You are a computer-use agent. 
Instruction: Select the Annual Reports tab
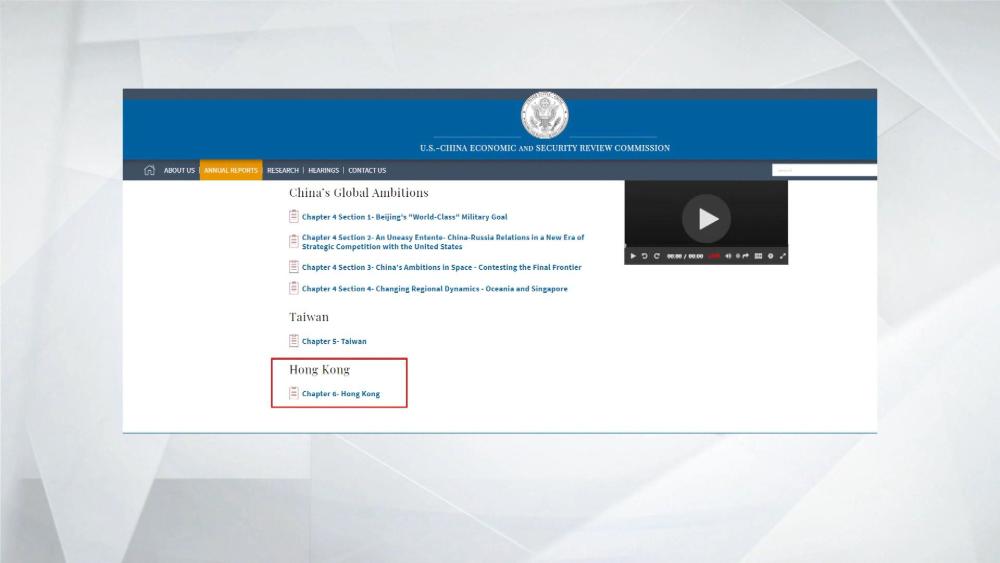point(231,170)
